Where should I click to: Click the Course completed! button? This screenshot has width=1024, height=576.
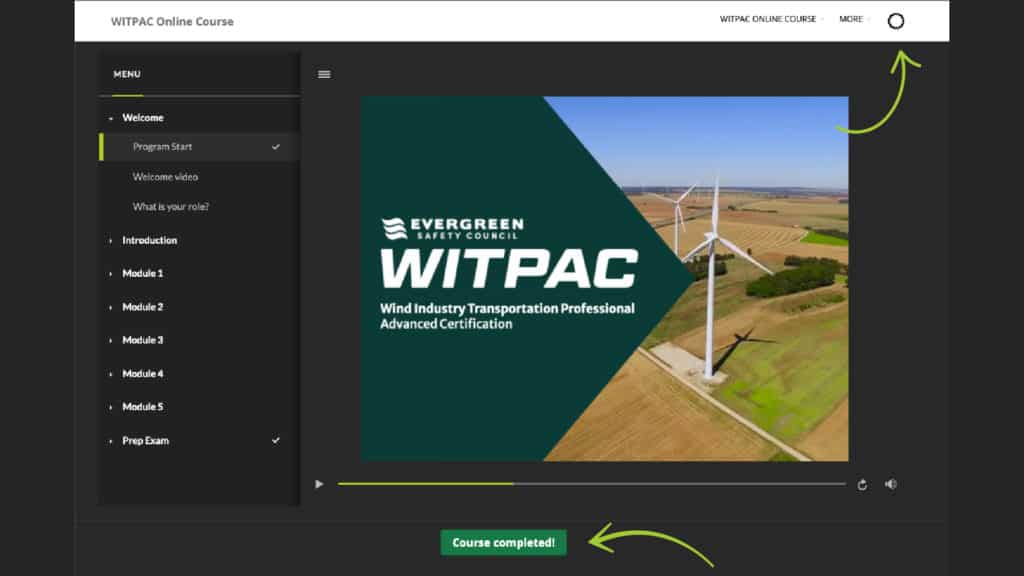pyautogui.click(x=504, y=543)
